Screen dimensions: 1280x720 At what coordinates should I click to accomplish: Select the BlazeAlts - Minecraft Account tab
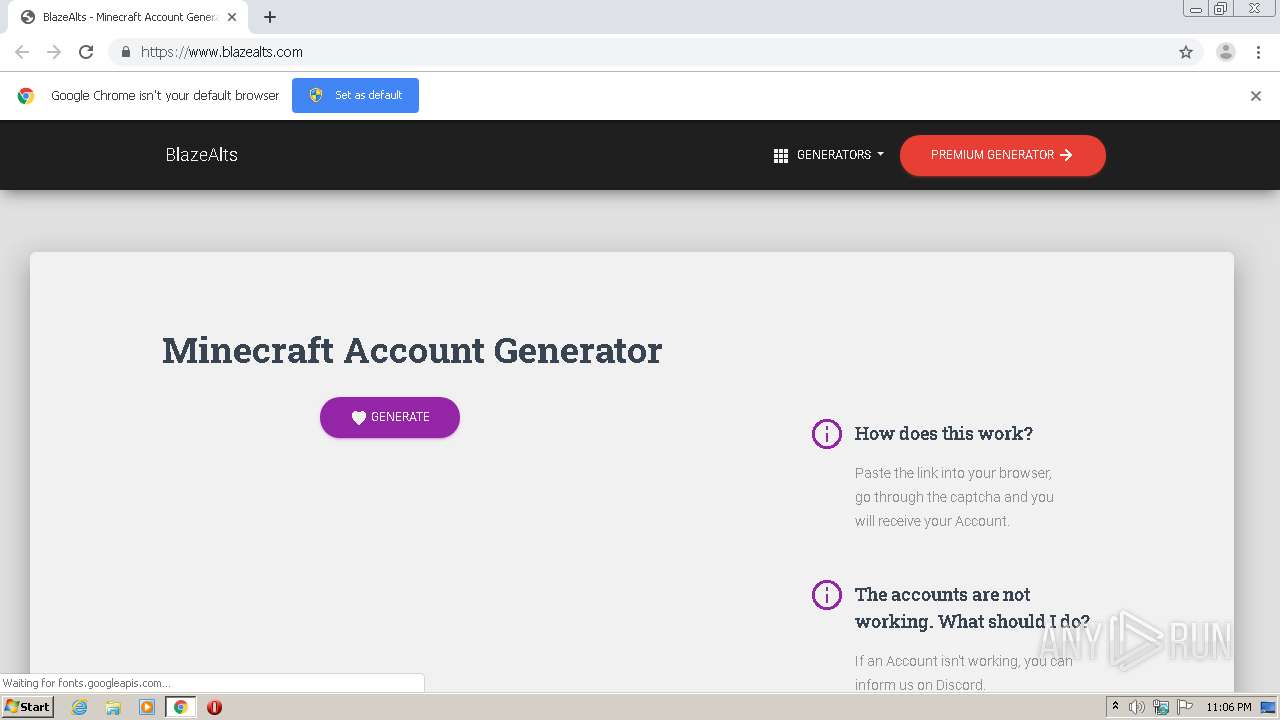tap(130, 17)
